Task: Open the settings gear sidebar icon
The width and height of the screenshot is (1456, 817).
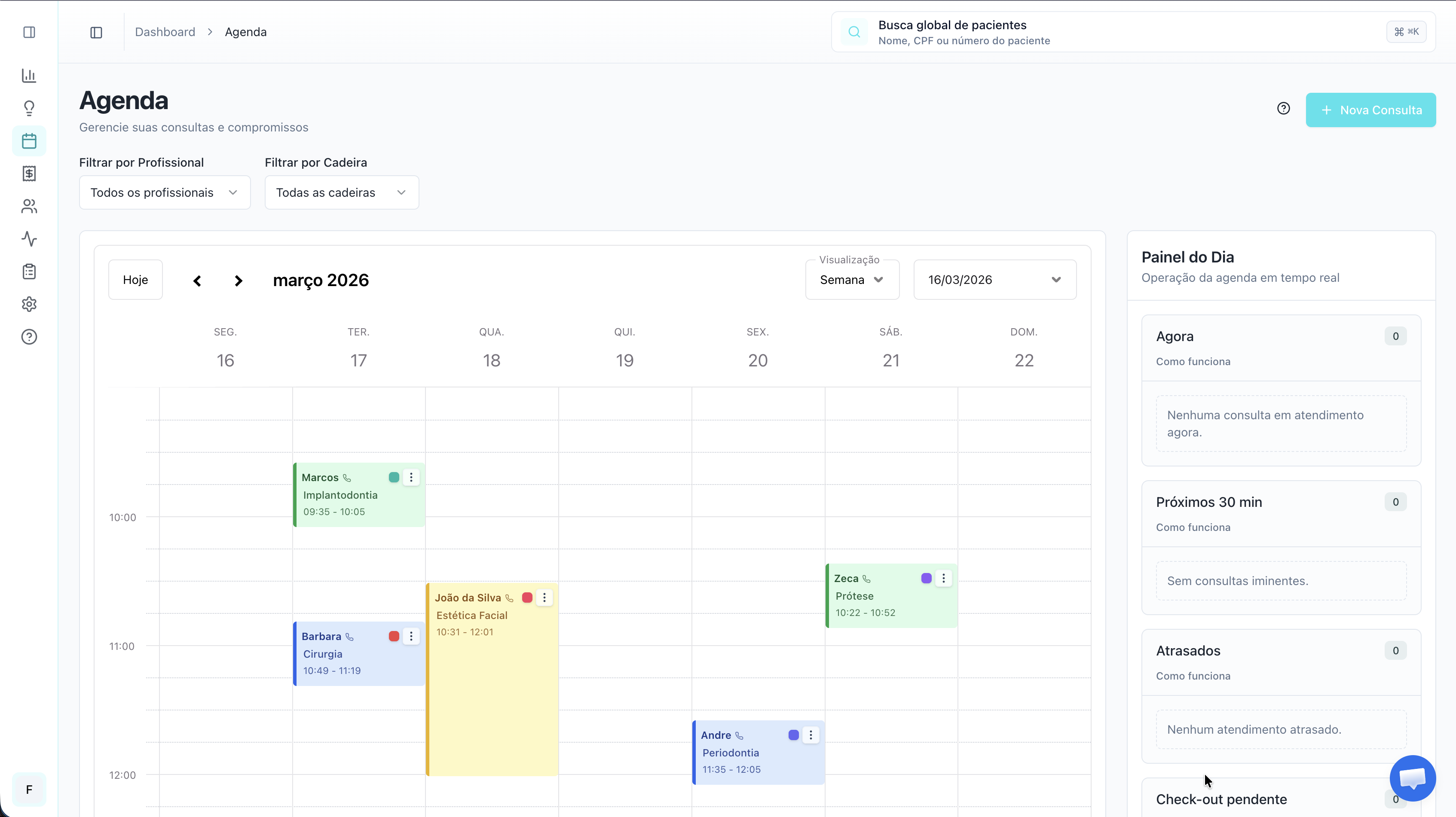Action: click(x=29, y=305)
